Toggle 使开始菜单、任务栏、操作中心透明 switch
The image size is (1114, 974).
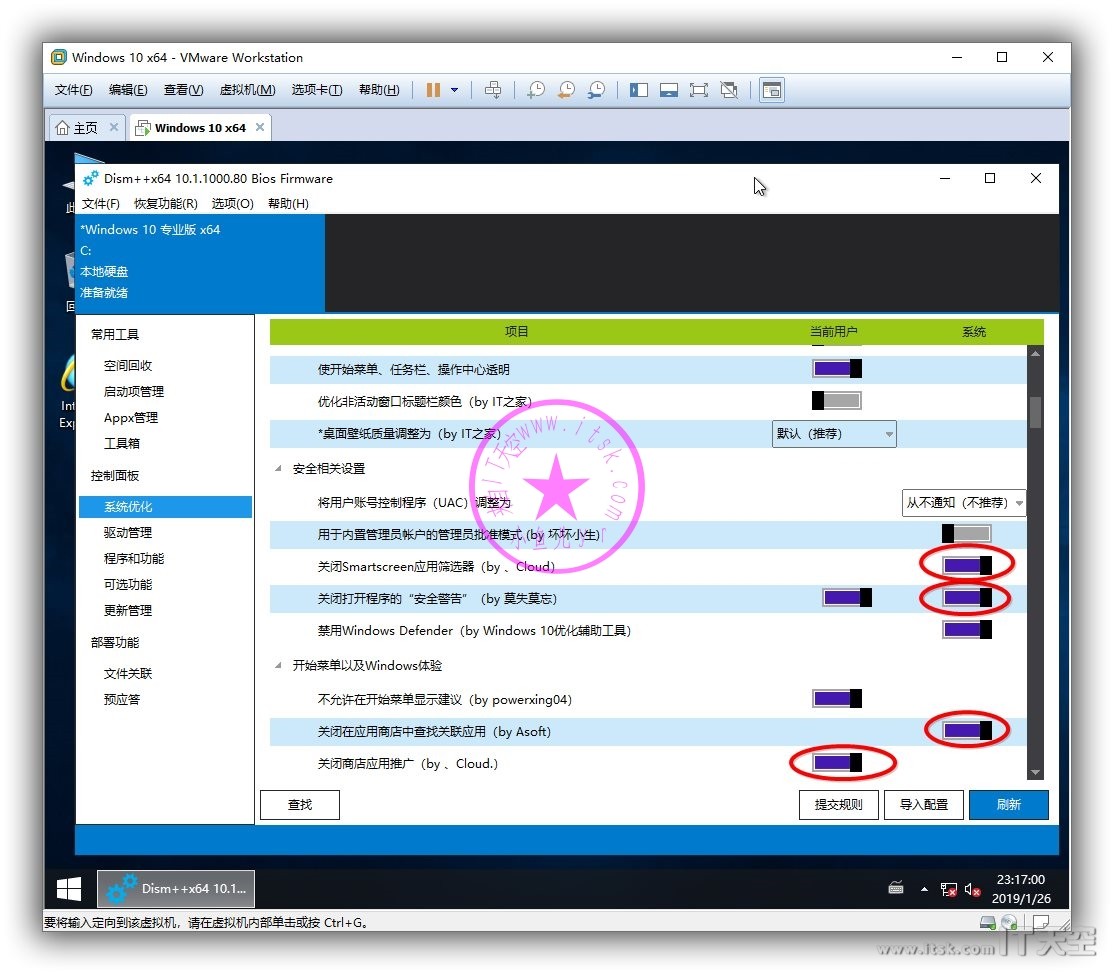coord(837,369)
